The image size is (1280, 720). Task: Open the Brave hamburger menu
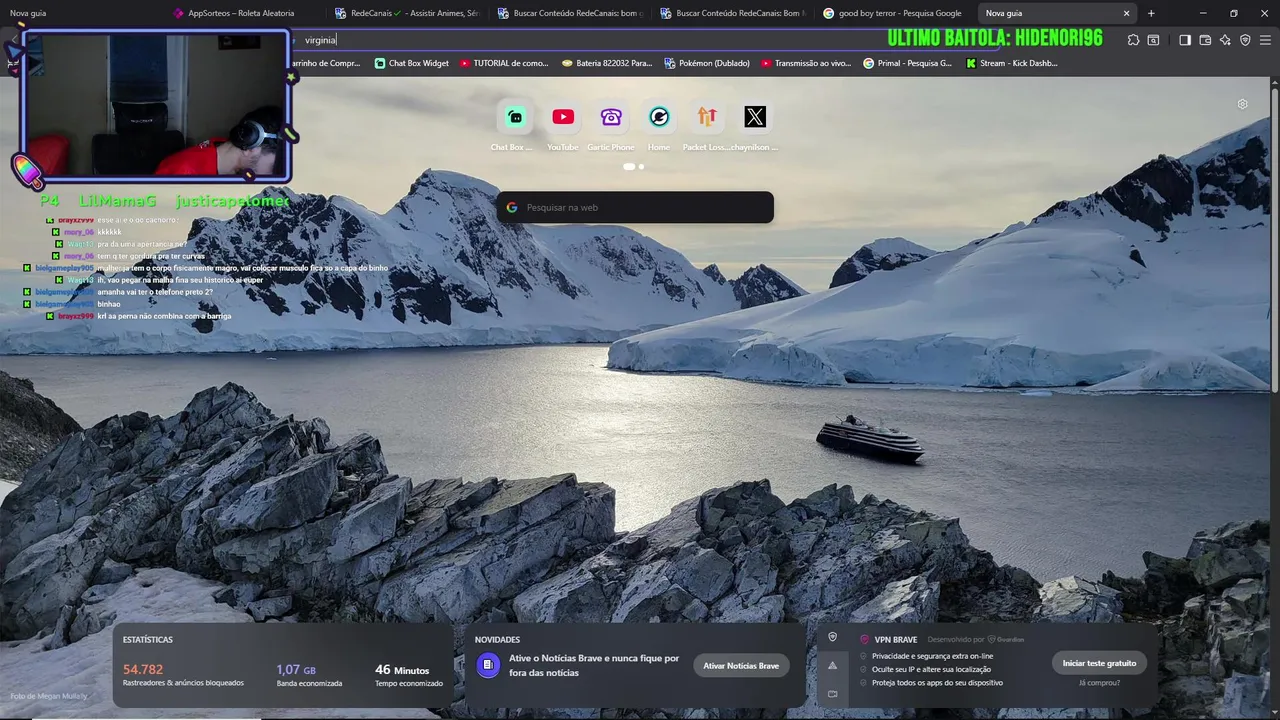point(1266,40)
